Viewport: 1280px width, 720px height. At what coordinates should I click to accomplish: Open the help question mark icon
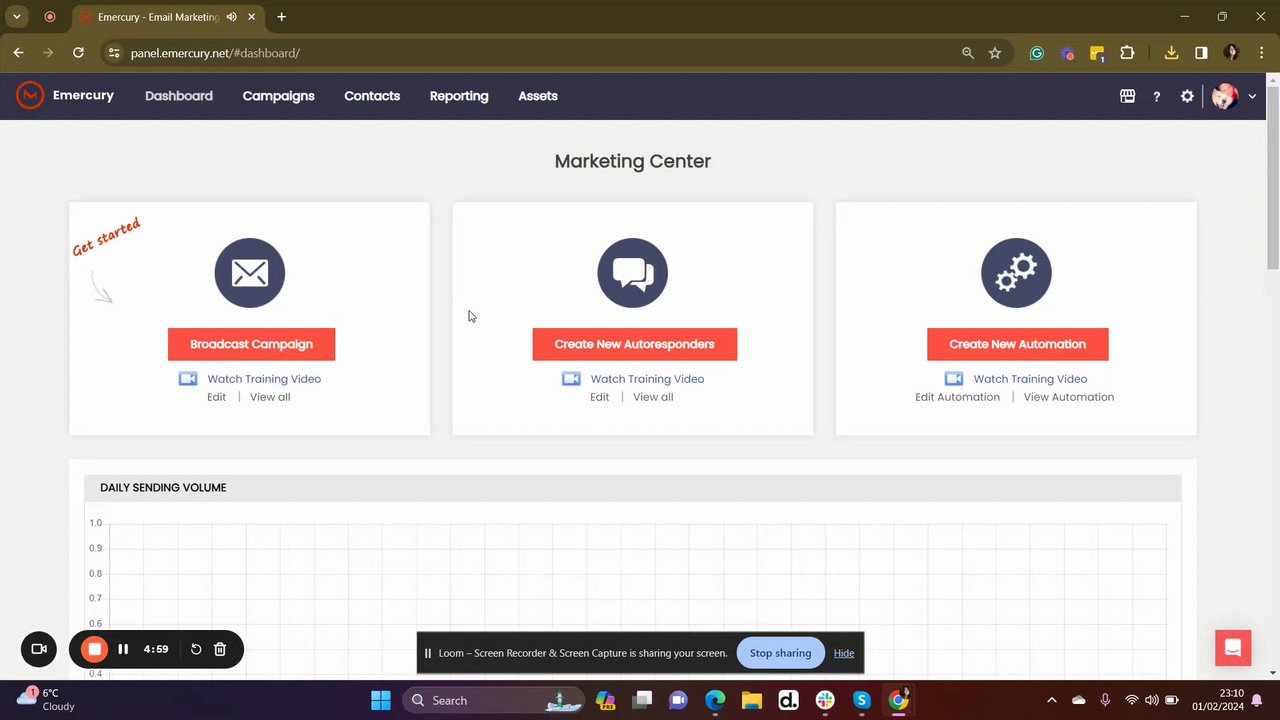pyautogui.click(x=1157, y=96)
